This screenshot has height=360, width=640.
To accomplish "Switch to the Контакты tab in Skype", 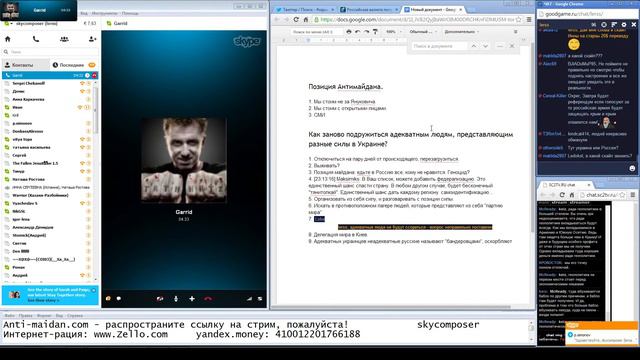I will tap(25, 65).
